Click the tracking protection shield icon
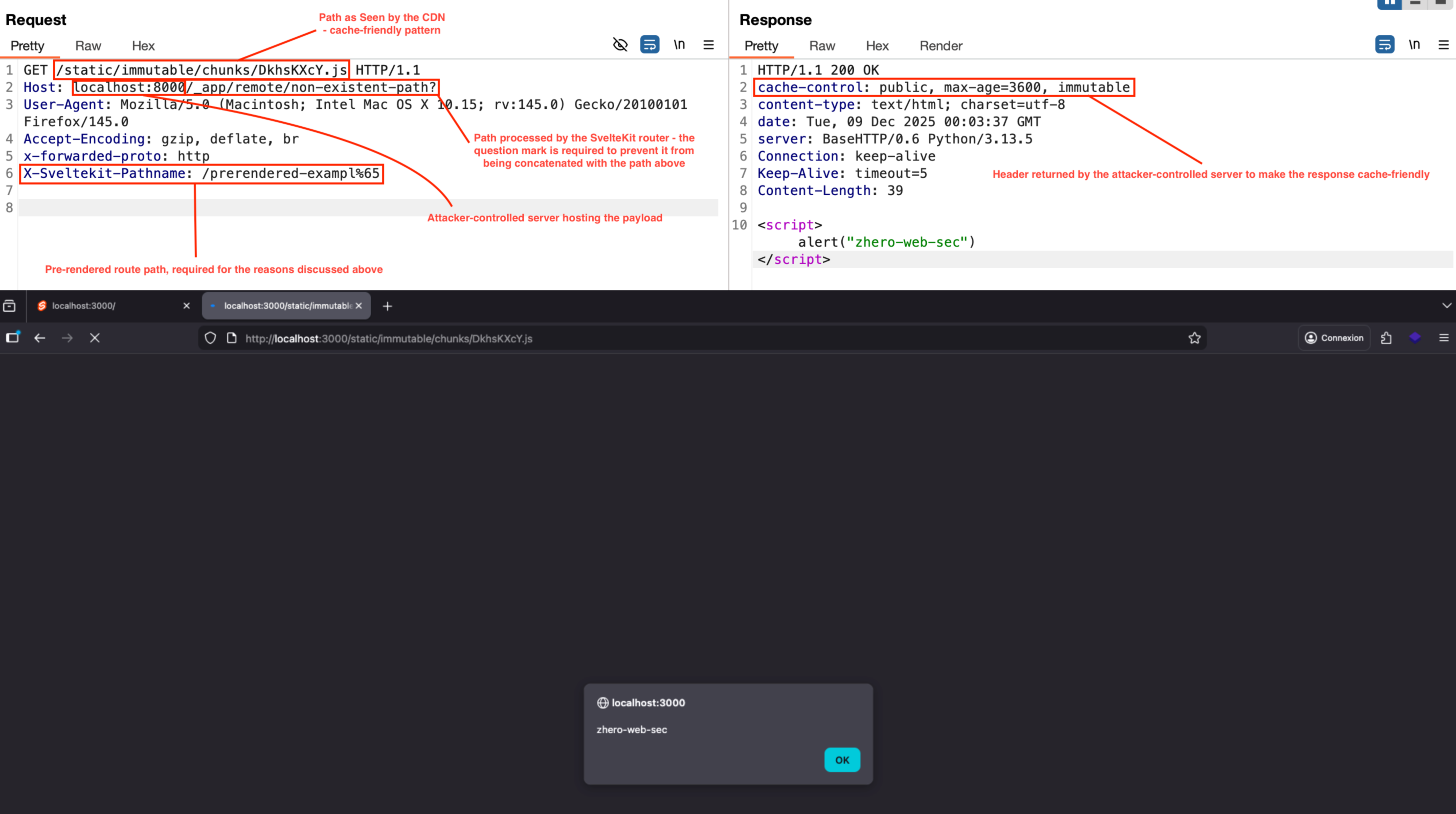Image resolution: width=1456 pixels, height=814 pixels. pos(210,338)
